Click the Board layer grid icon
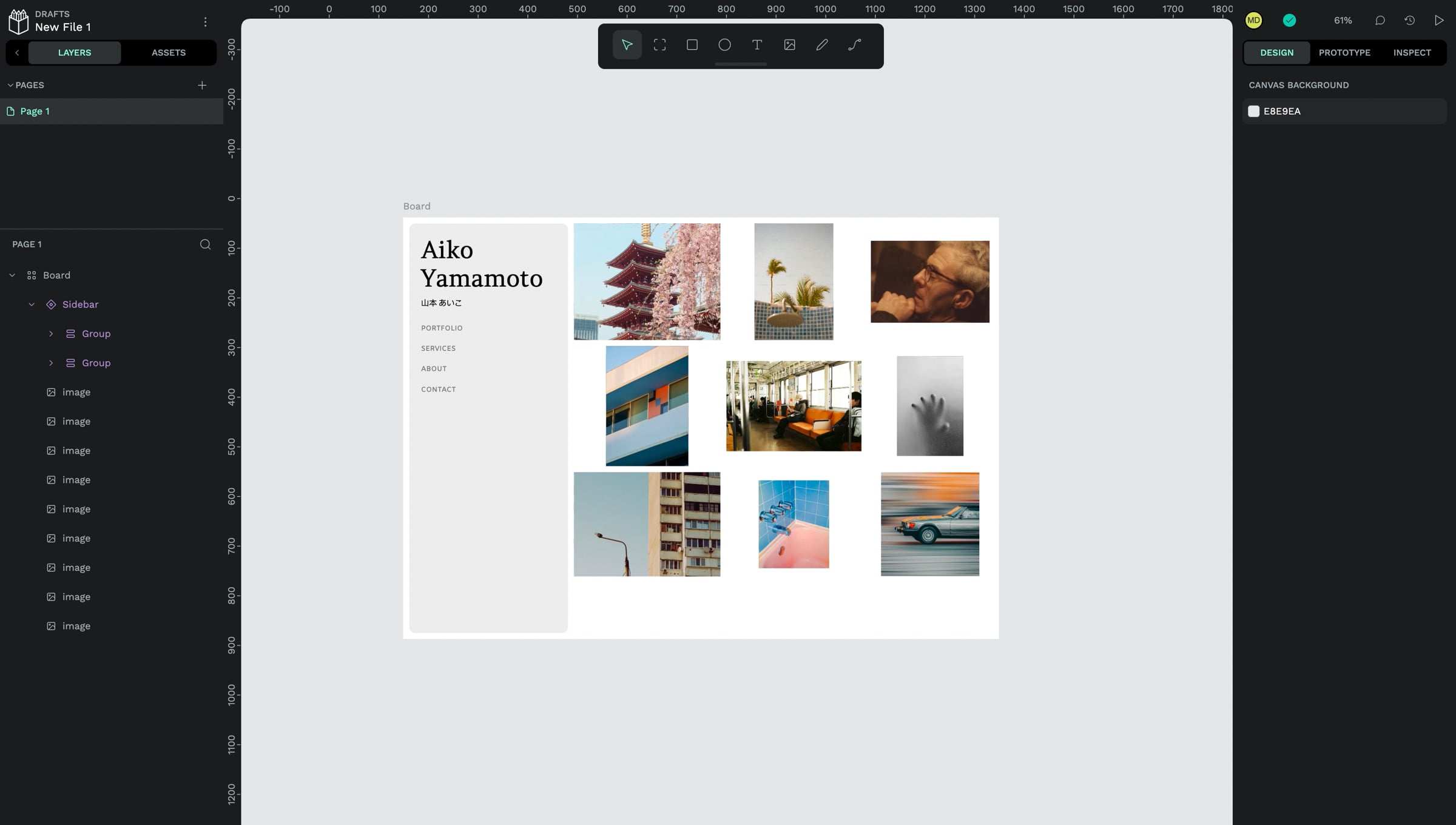 (x=32, y=275)
